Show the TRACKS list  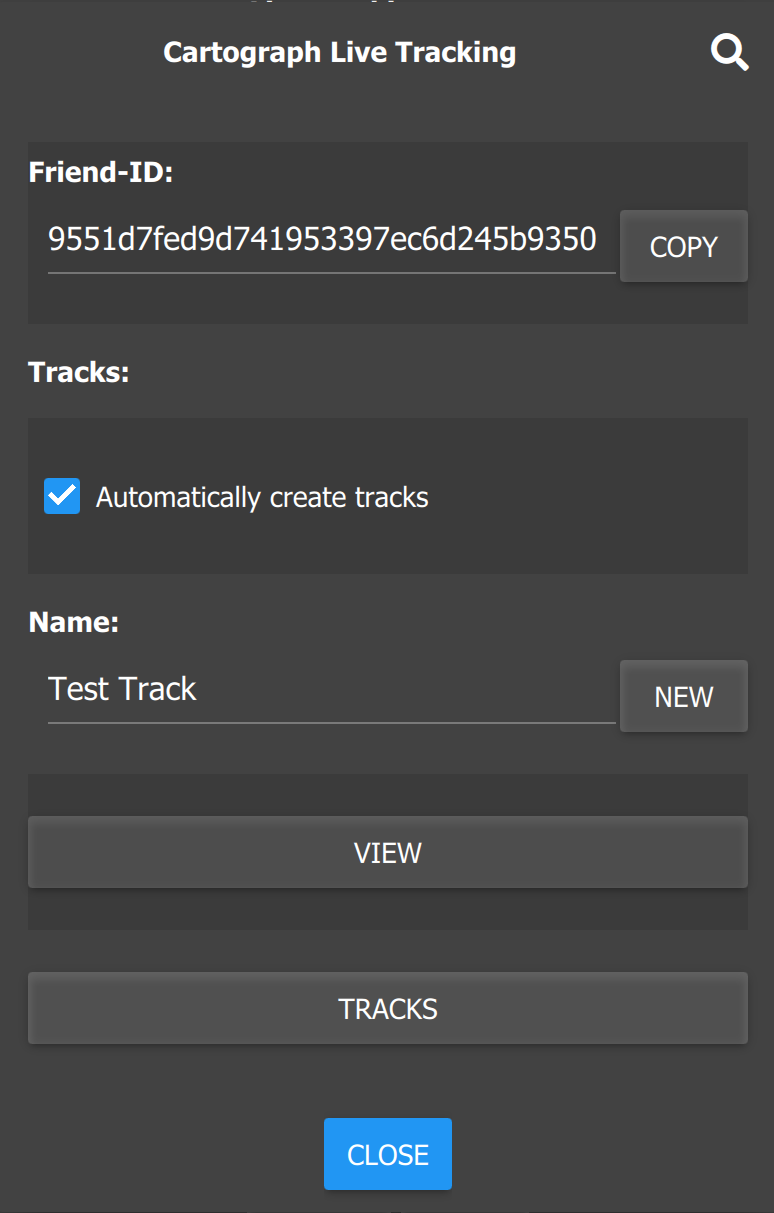pyautogui.click(x=387, y=1008)
